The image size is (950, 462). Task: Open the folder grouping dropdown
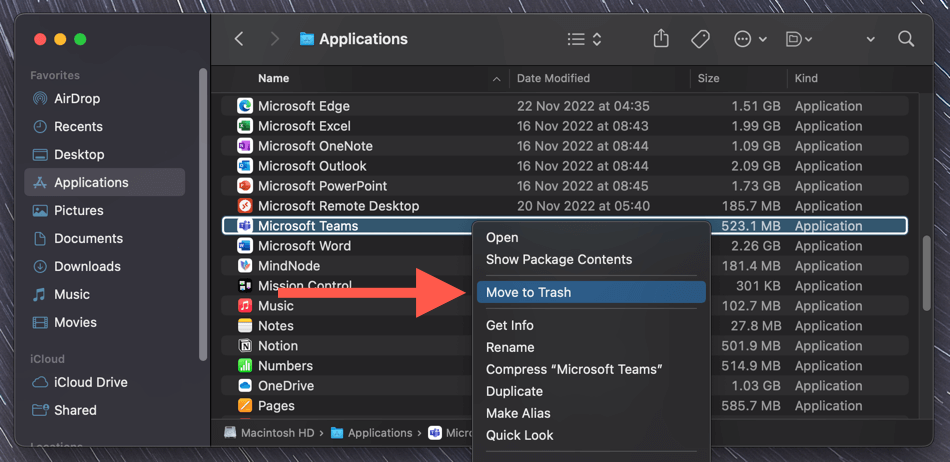click(x=799, y=39)
